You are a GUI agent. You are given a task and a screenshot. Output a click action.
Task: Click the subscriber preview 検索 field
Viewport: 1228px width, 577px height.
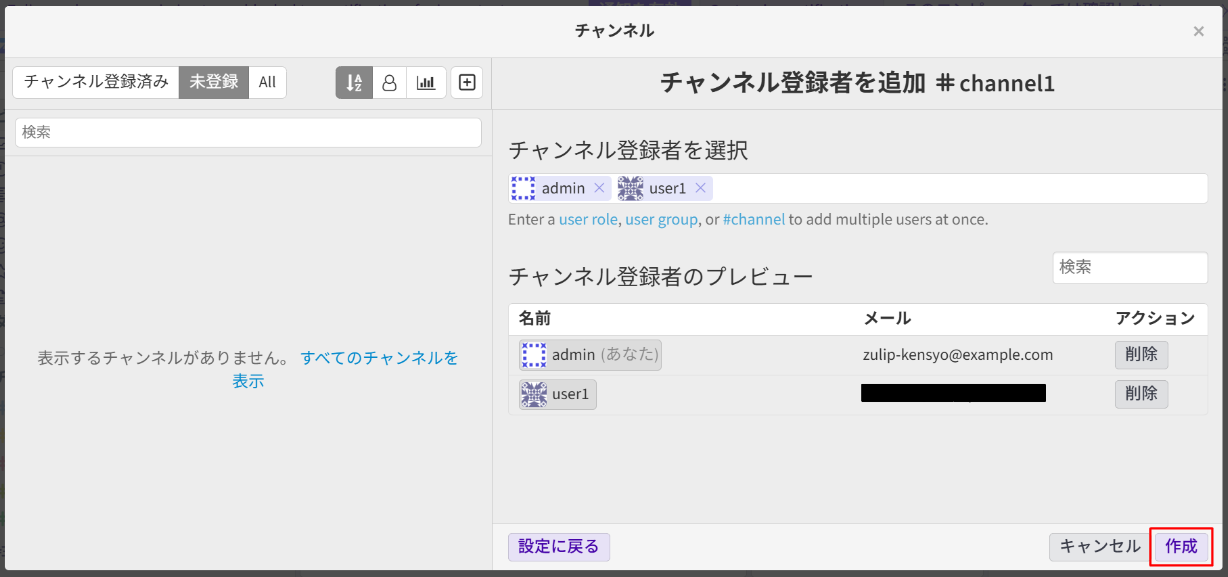pyautogui.click(x=1130, y=267)
